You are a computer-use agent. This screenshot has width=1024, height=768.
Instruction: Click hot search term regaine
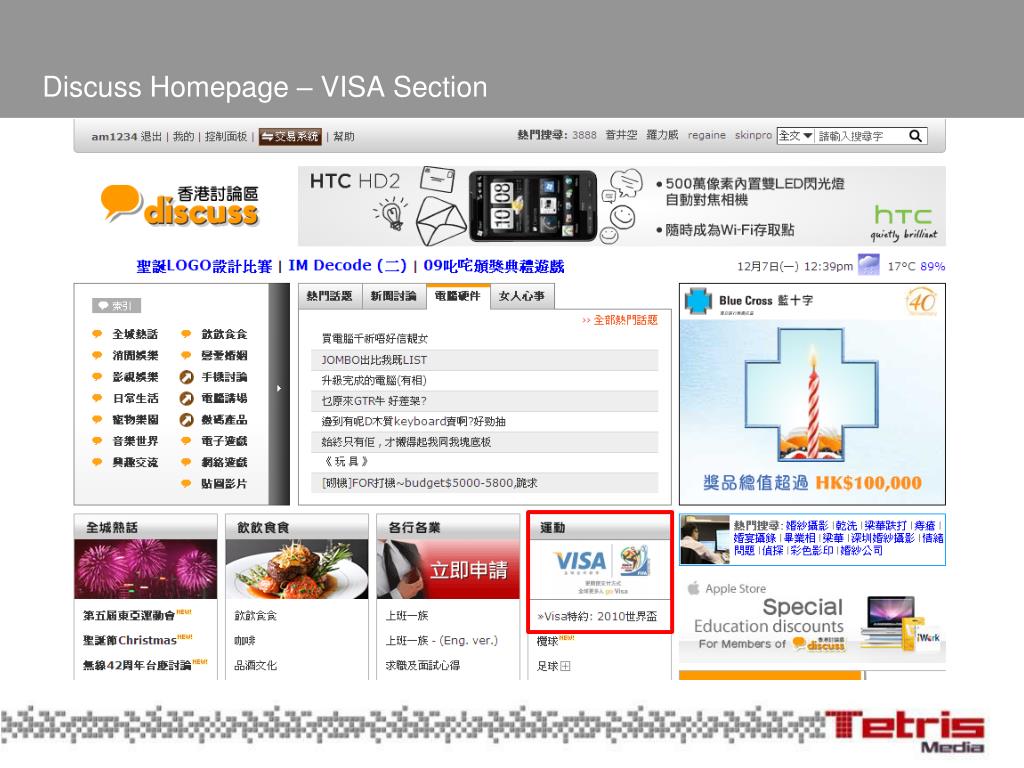707,135
